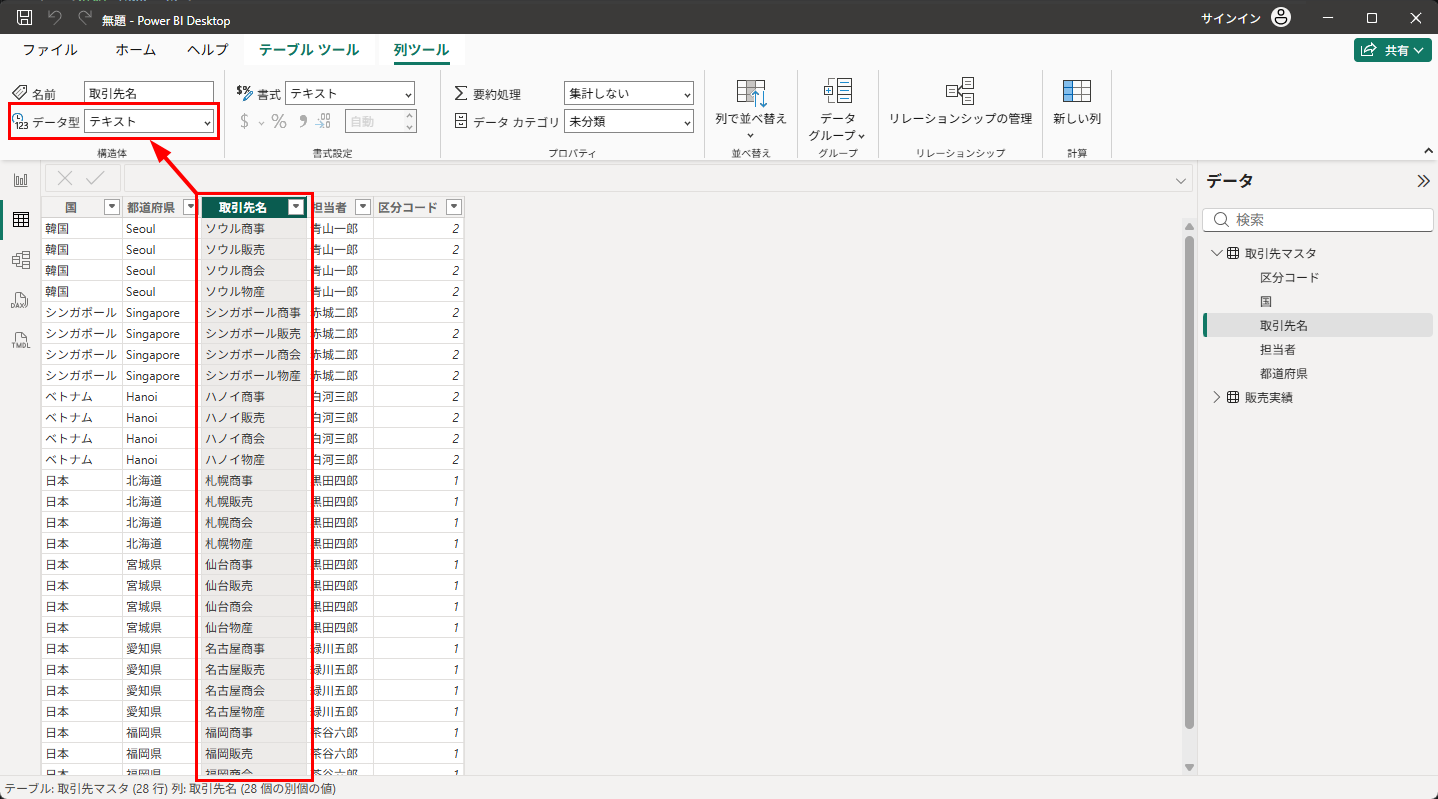Collapse the 取引先マスタ table tree
This screenshot has height=799, width=1438.
tap(1216, 253)
